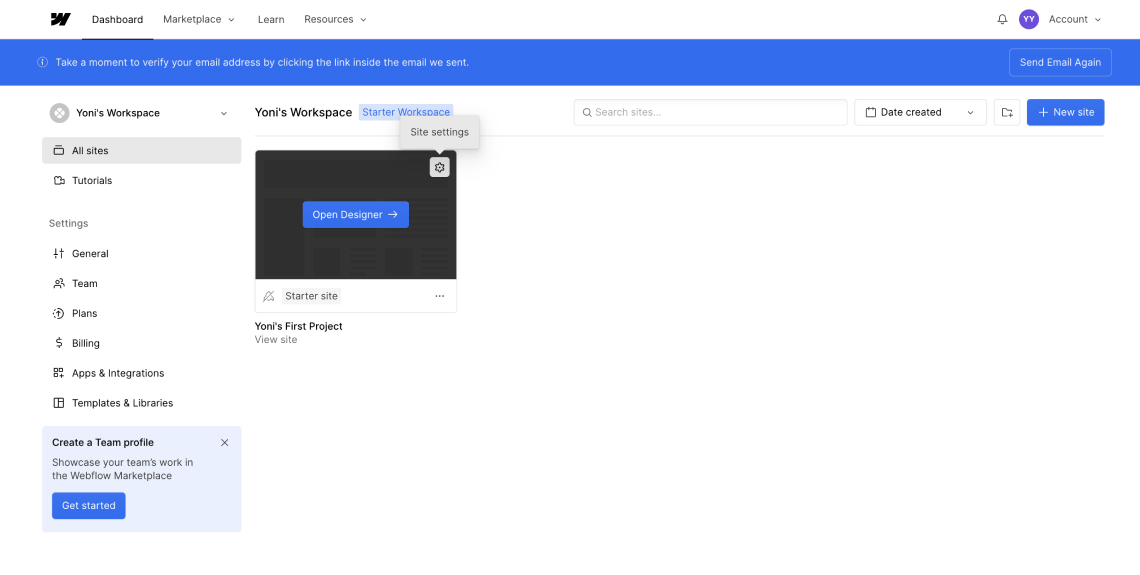Dismiss the Create a Team profile card
Viewport: 1140px width, 575px height.
tap(224, 442)
